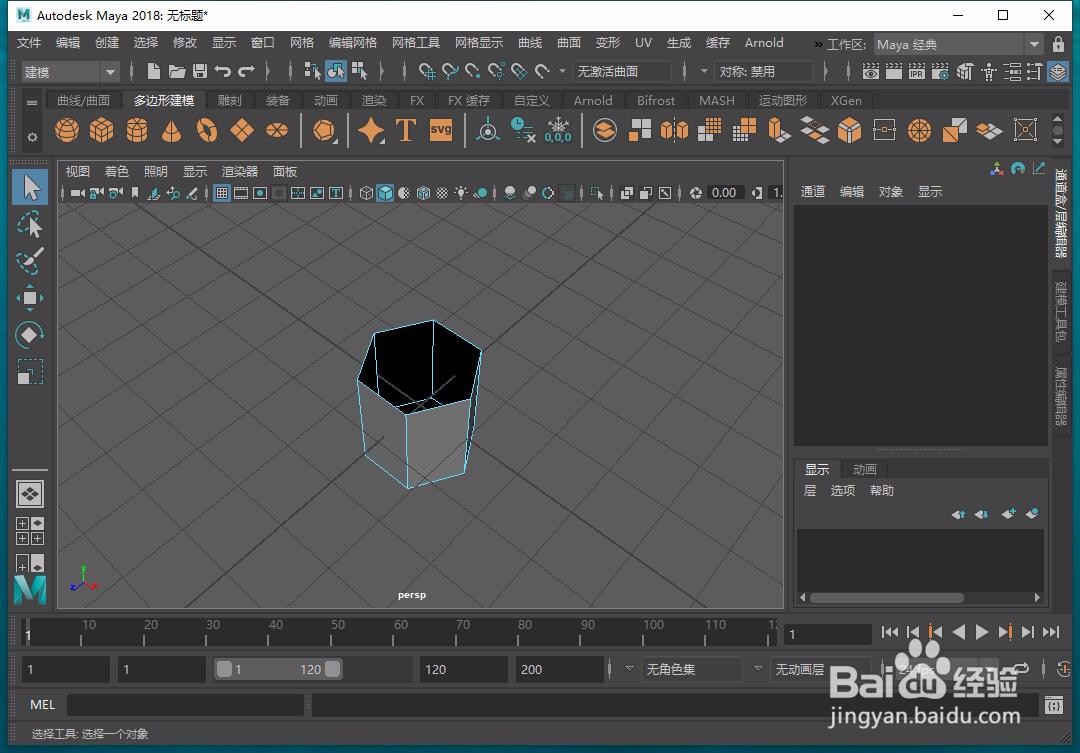Click the polygon type text T icon
This screenshot has height=753, width=1080.
click(406, 130)
